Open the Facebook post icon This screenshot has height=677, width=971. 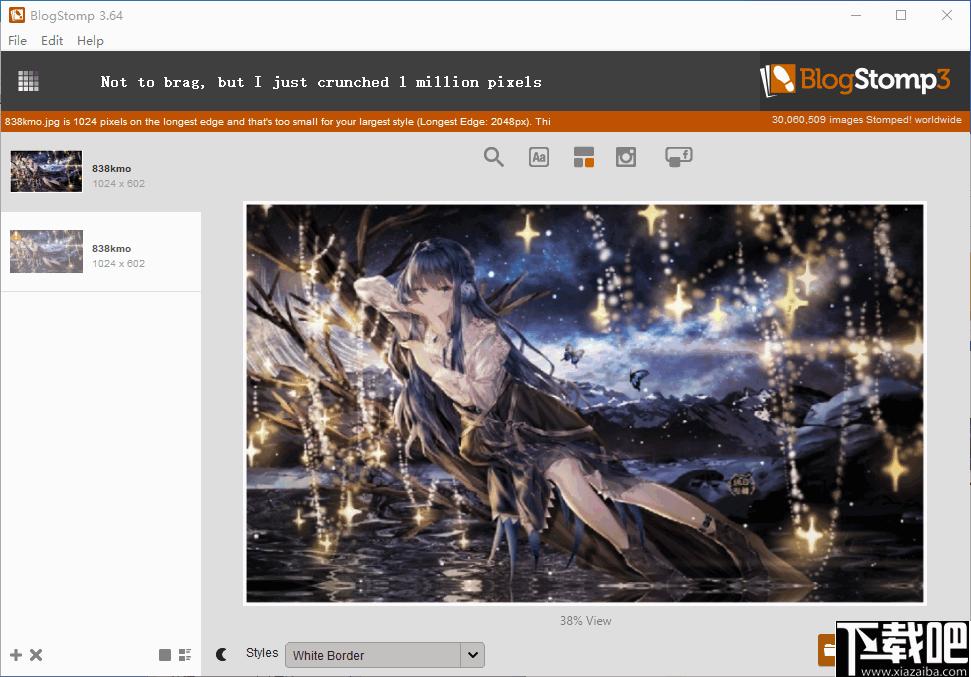(679, 157)
